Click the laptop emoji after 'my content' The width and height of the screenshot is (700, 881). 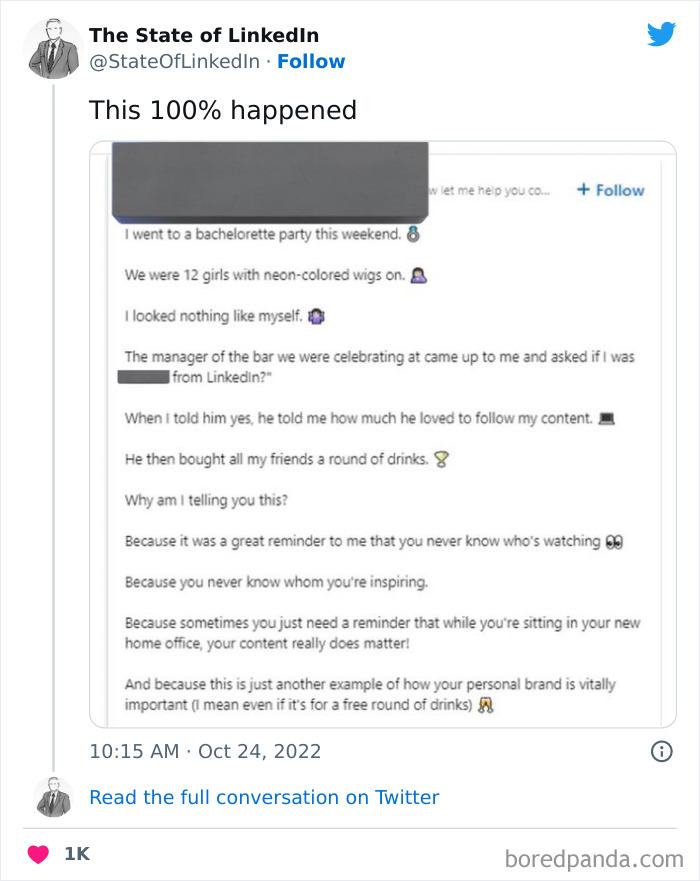coord(605,418)
